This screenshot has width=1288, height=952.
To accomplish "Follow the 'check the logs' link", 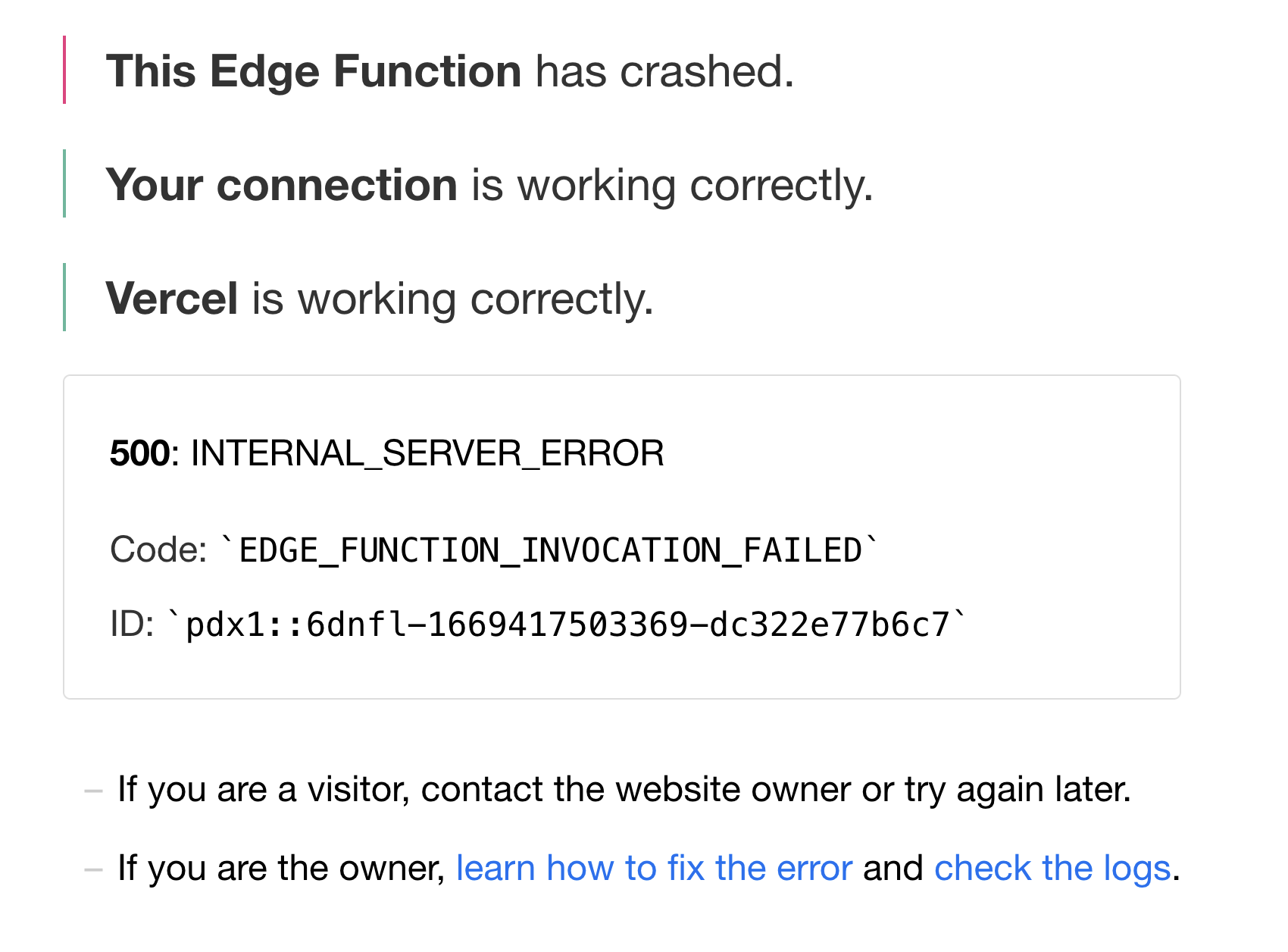I will click(1052, 868).
